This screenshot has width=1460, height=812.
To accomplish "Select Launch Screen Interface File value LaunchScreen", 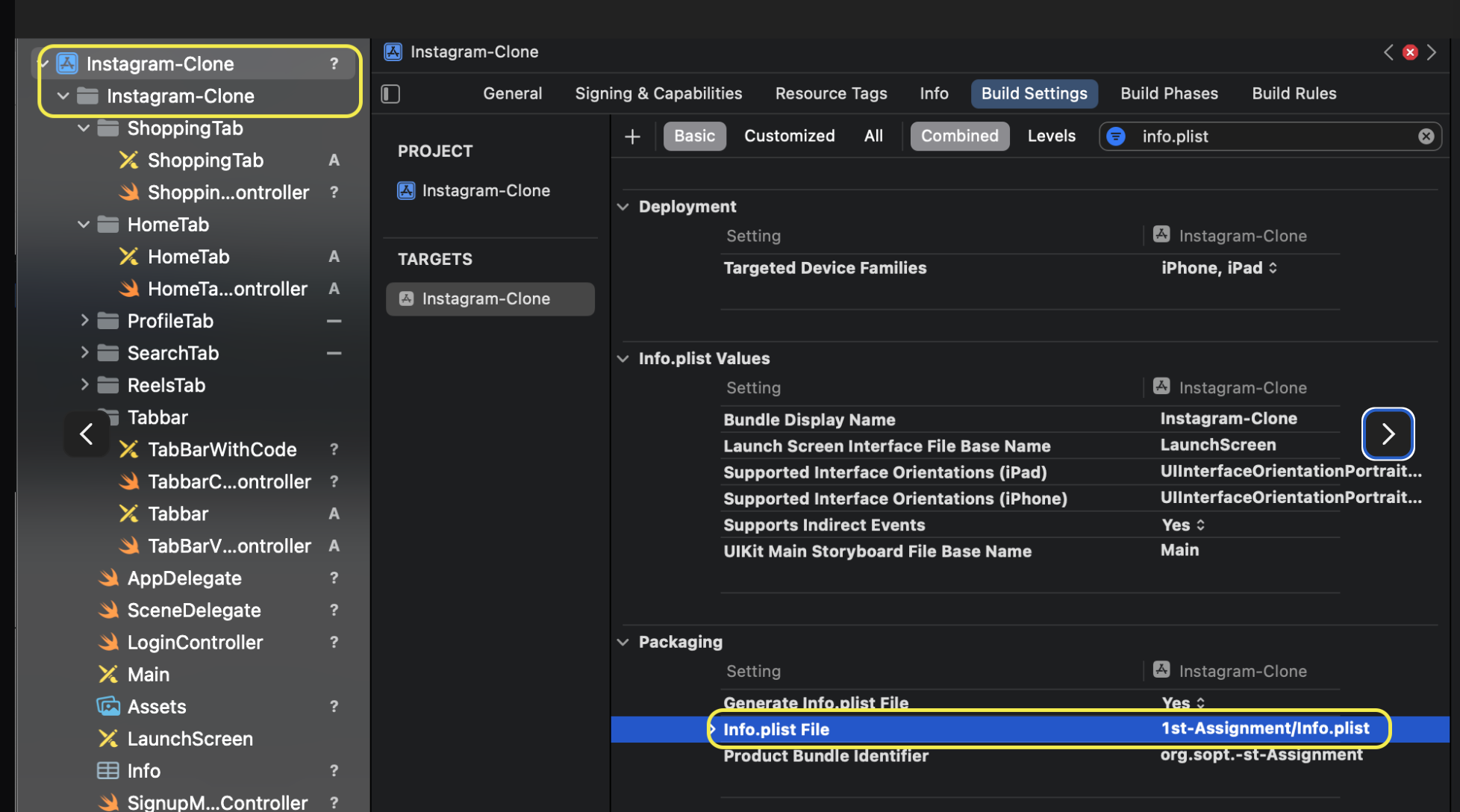I will click(x=1218, y=445).
